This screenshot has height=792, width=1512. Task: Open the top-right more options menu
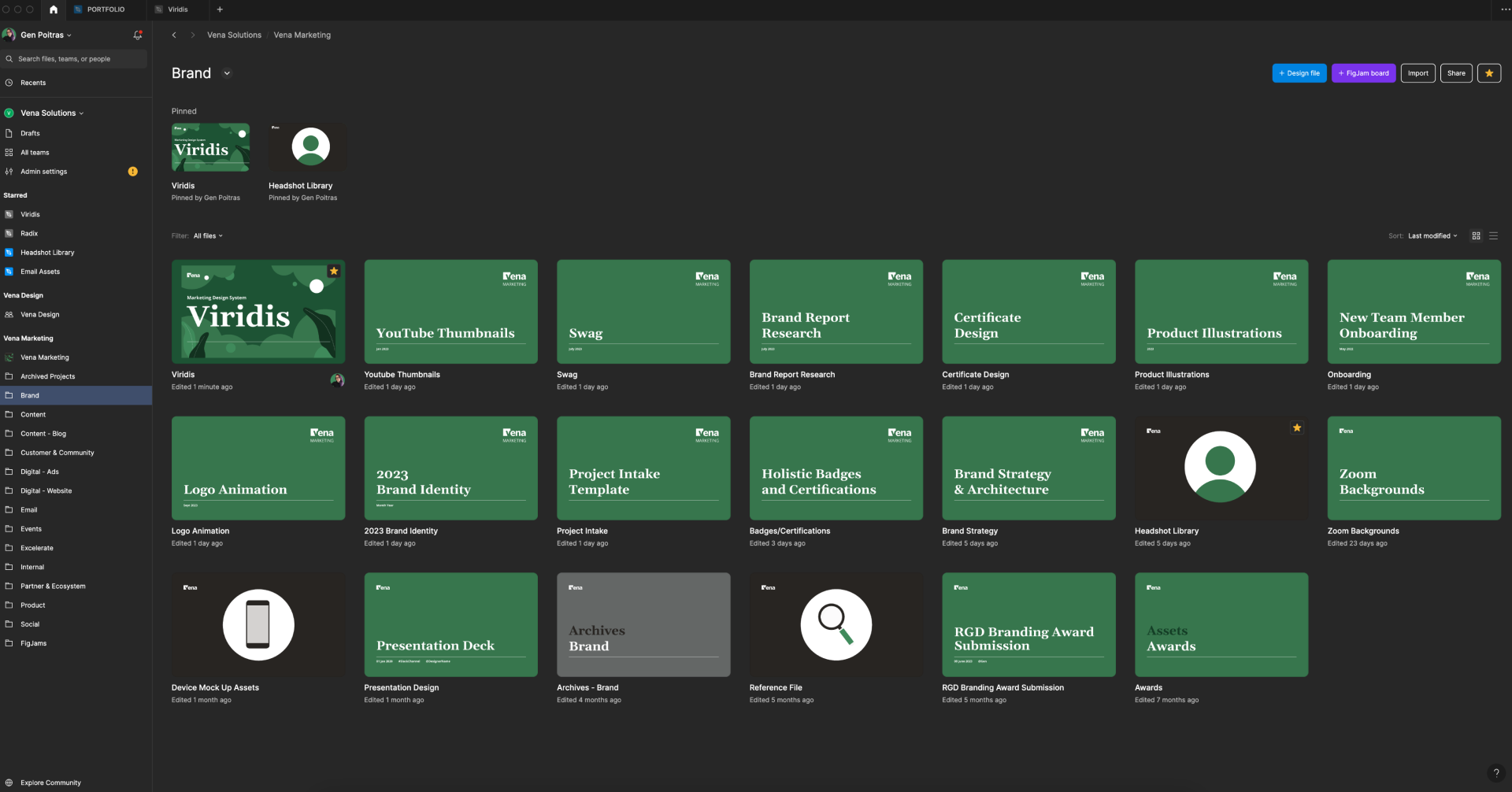(1505, 9)
